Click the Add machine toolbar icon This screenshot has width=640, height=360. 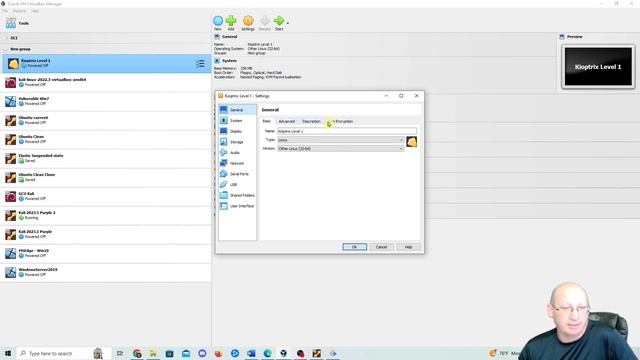tap(231, 21)
